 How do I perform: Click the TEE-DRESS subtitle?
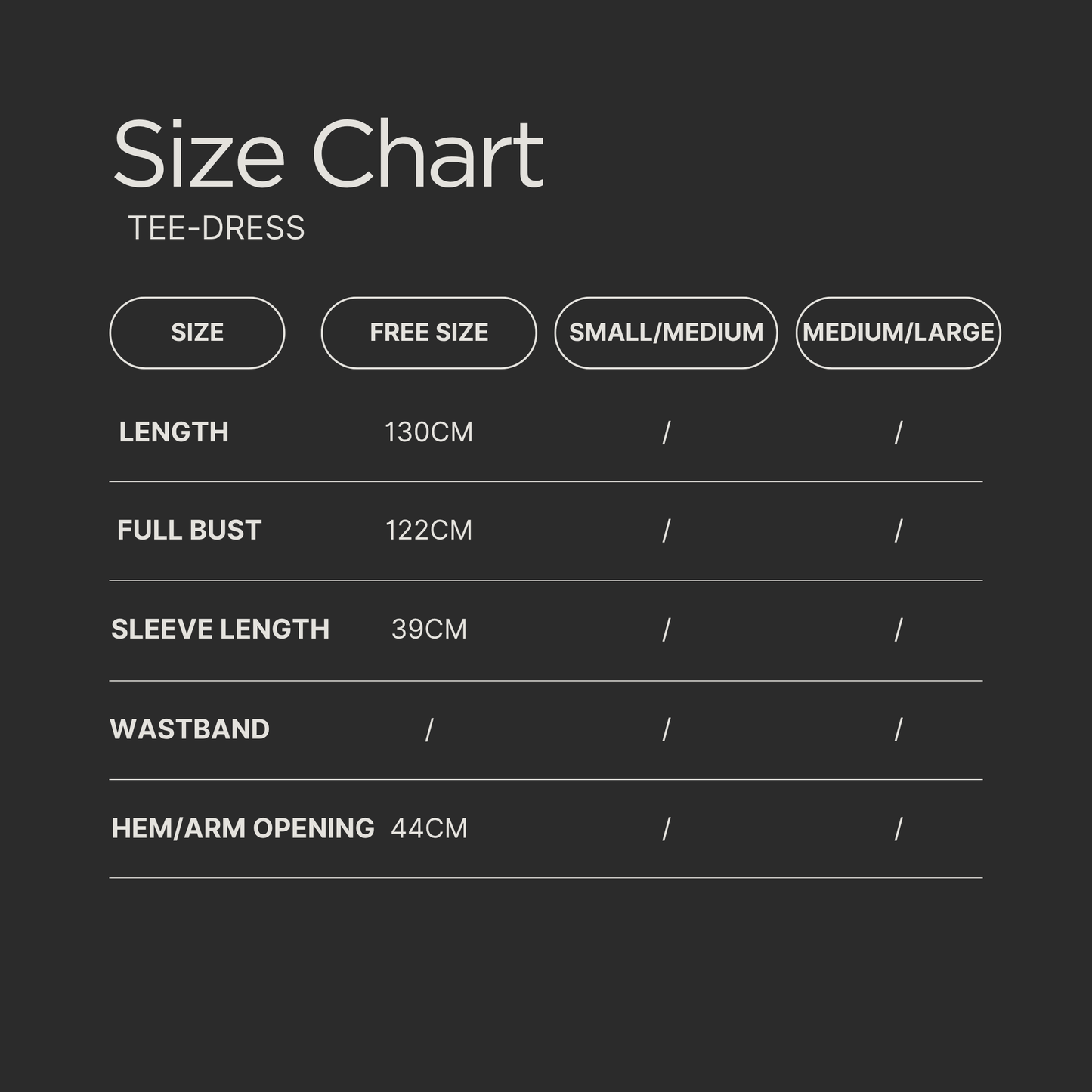(216, 228)
